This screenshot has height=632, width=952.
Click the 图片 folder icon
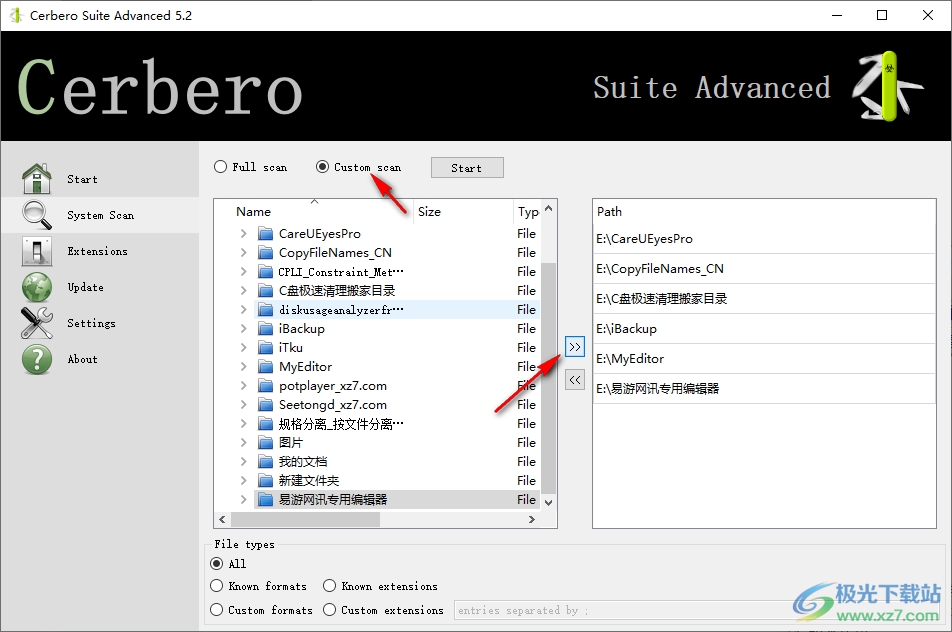265,443
